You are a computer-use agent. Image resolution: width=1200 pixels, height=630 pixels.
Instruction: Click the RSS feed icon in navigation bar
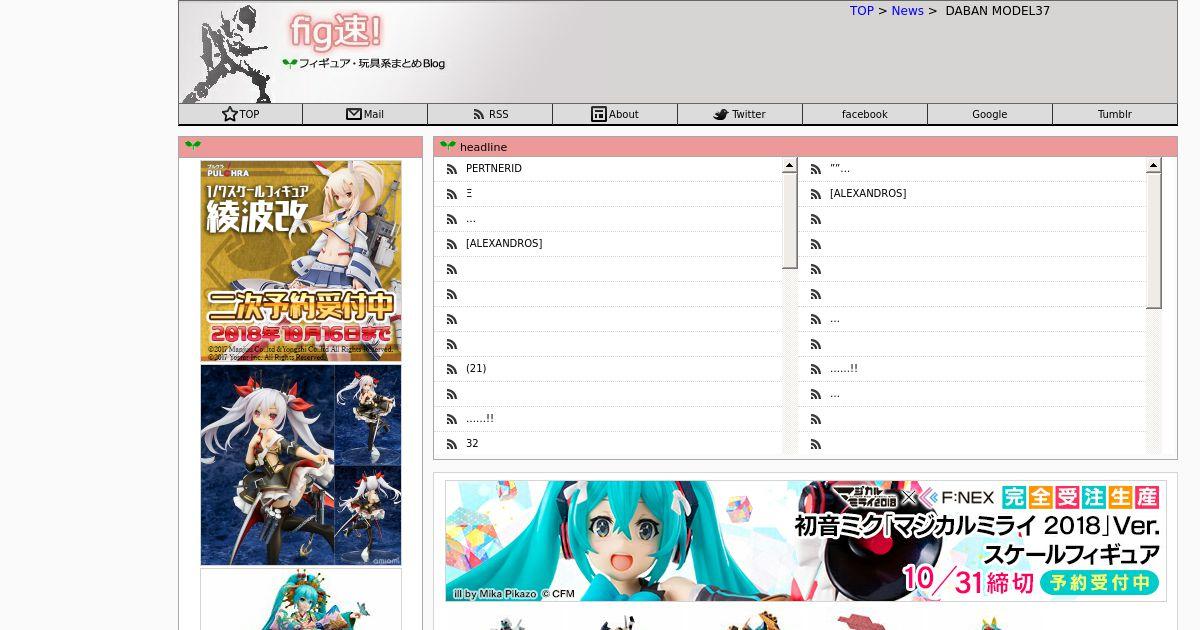point(478,114)
